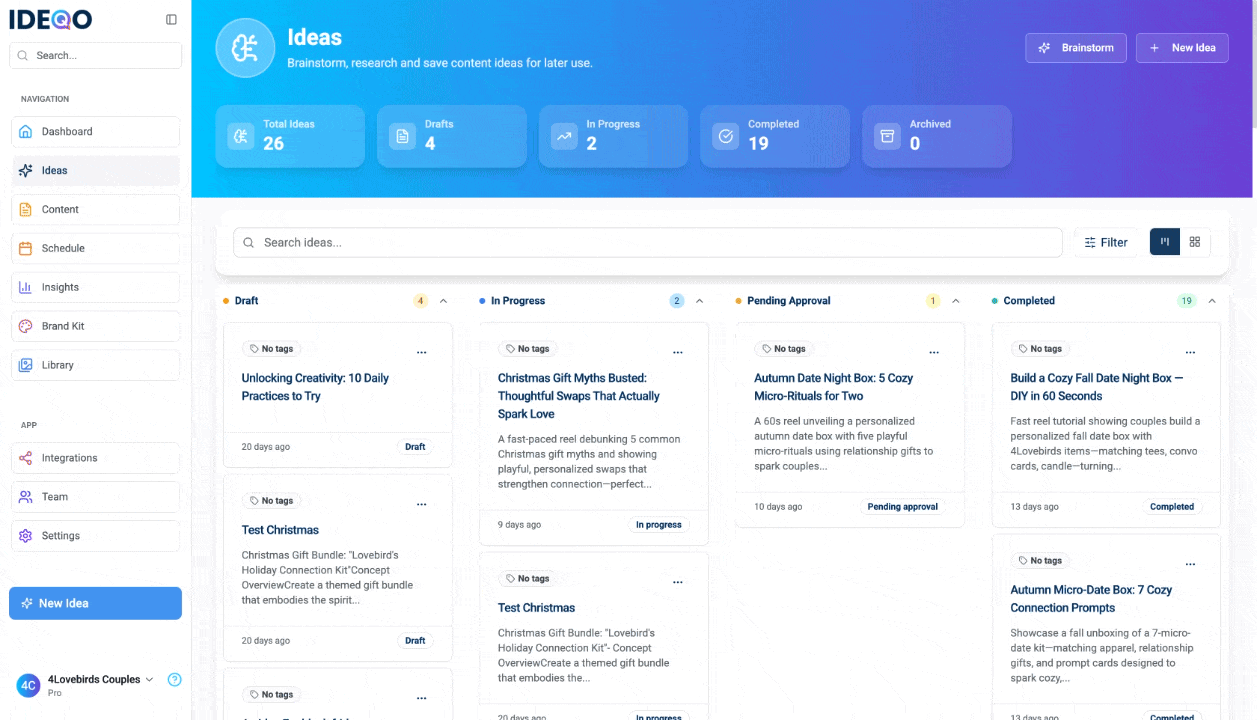This screenshot has height=720, width=1257.
Task: Open the help question-mark bubble near the account
Action: [174, 679]
